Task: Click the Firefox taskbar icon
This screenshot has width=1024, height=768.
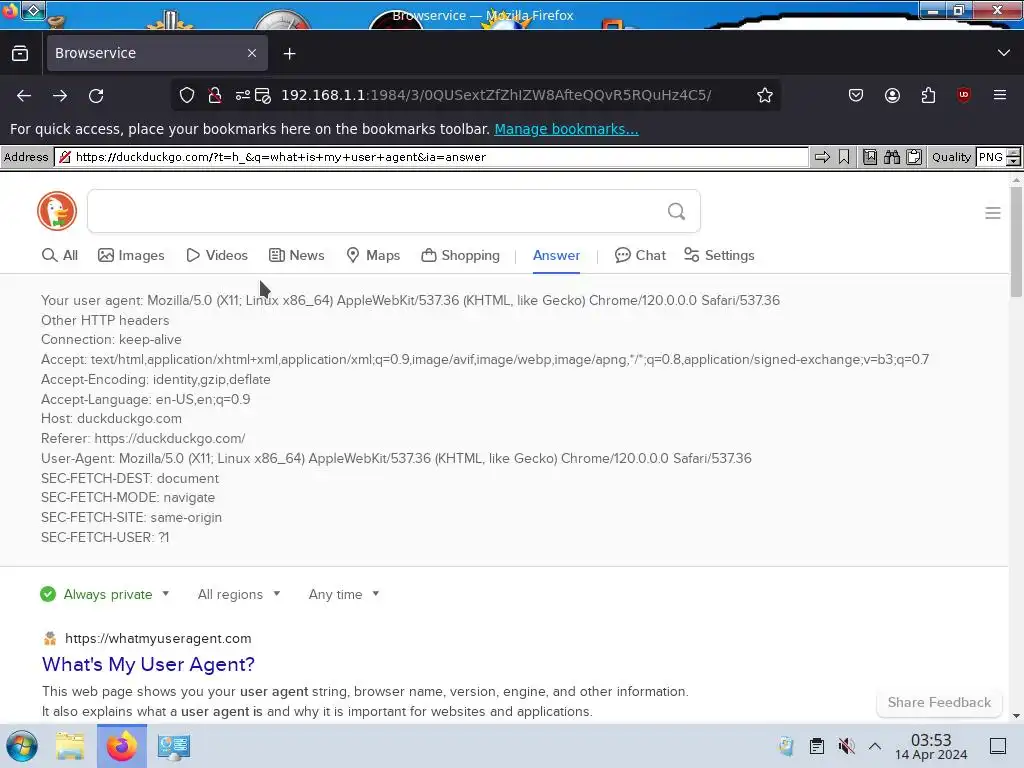Action: point(122,746)
